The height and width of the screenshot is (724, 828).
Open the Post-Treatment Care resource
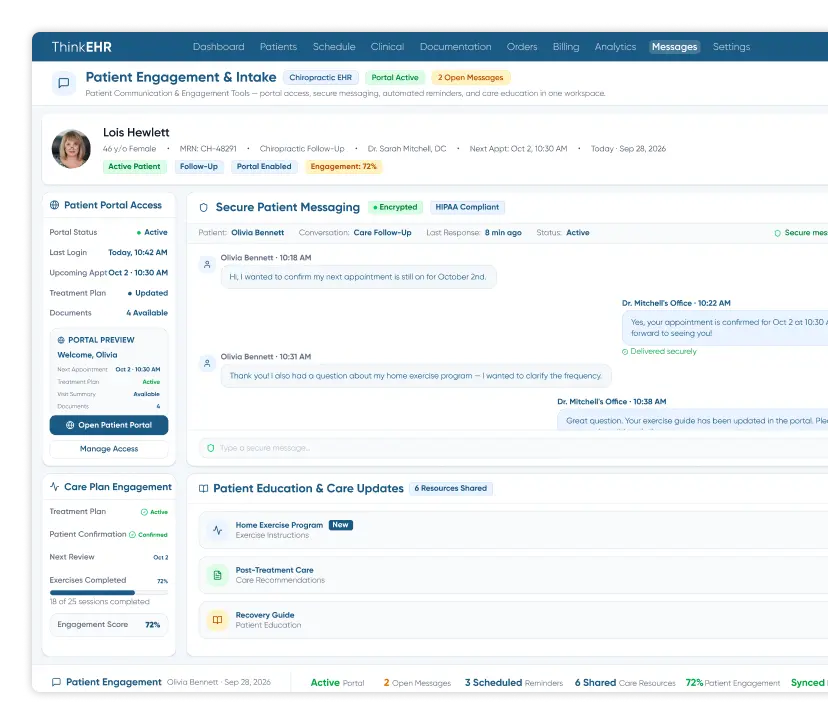[x=513, y=575]
